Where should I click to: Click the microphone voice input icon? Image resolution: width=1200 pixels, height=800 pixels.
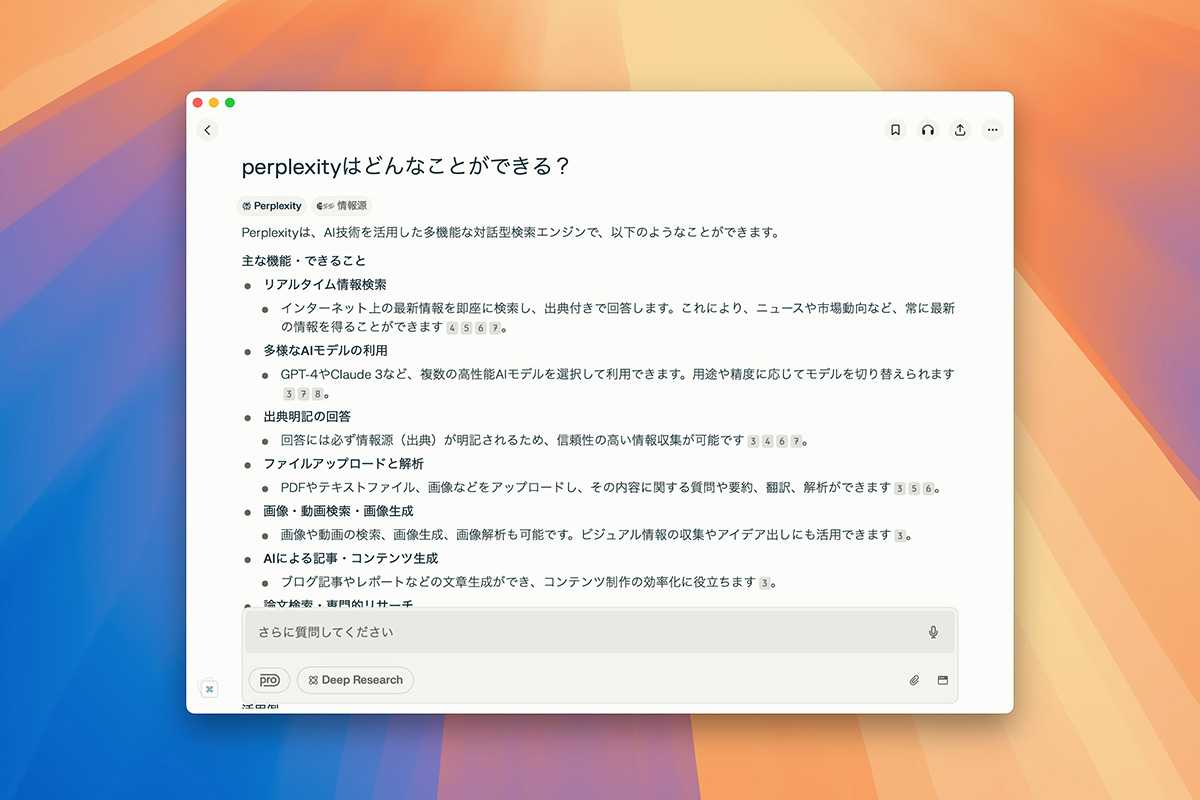click(933, 632)
